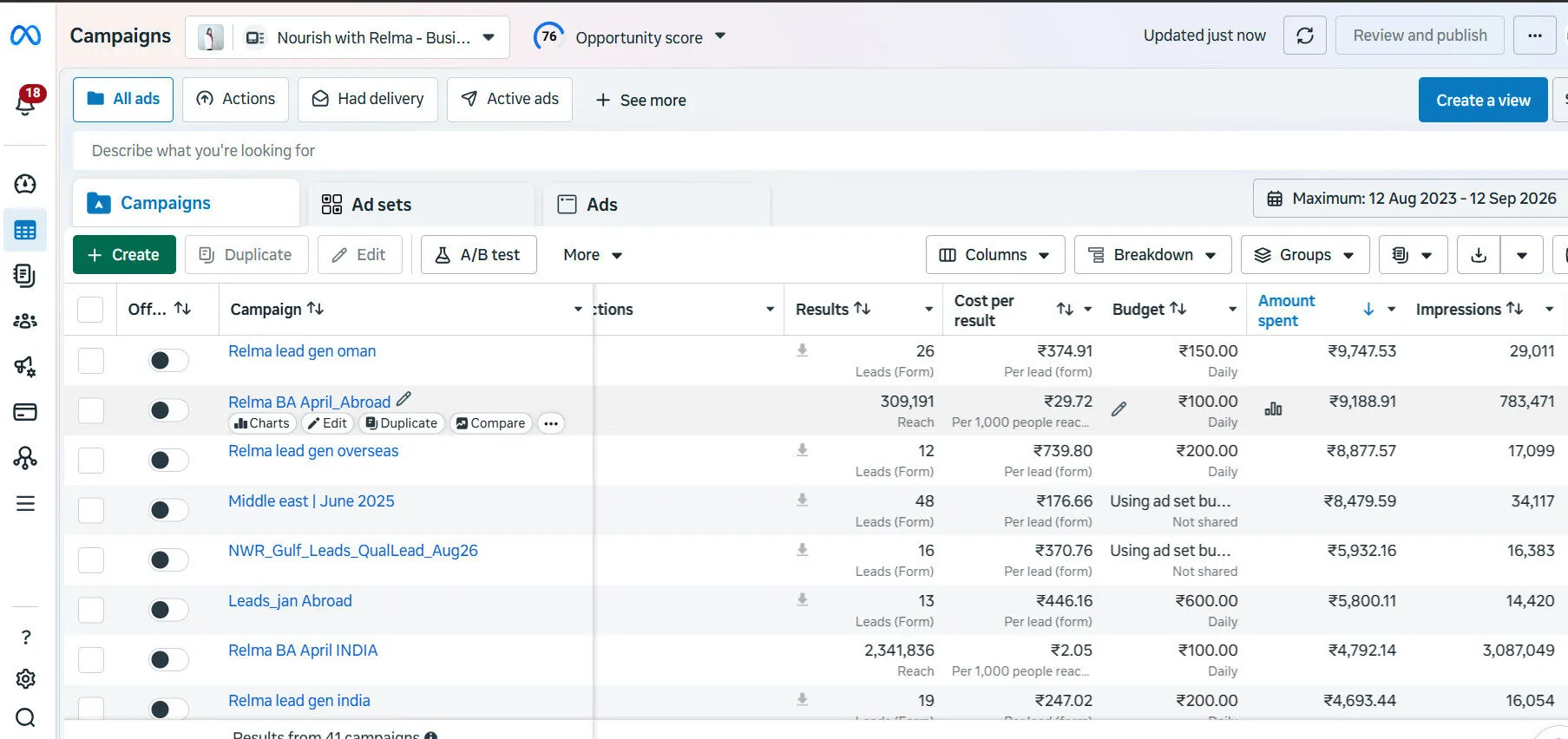Open Ads reporting icon in sidebar
The image size is (1568, 739).
[25, 276]
